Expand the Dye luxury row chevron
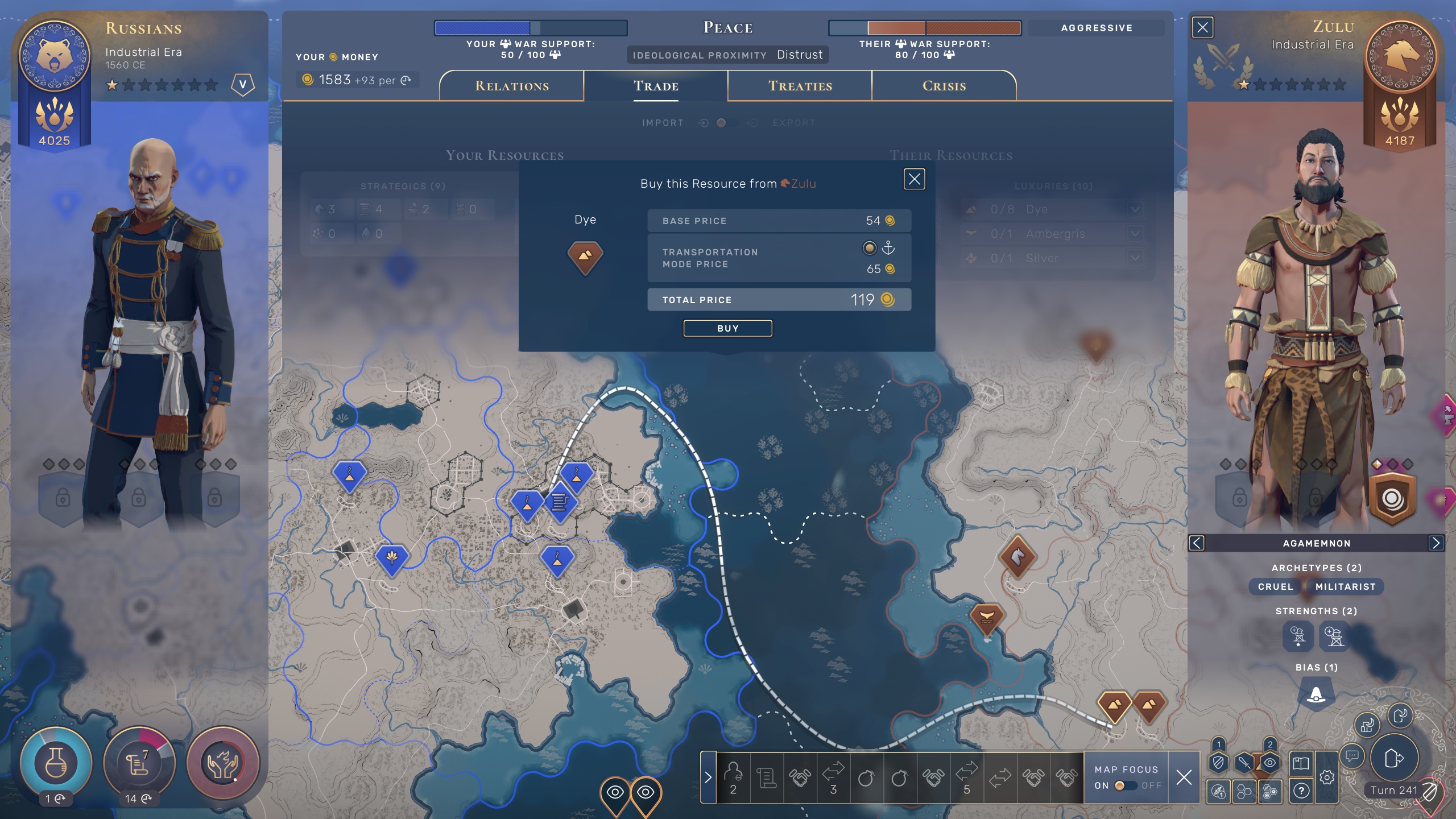1456x819 pixels. (1135, 209)
